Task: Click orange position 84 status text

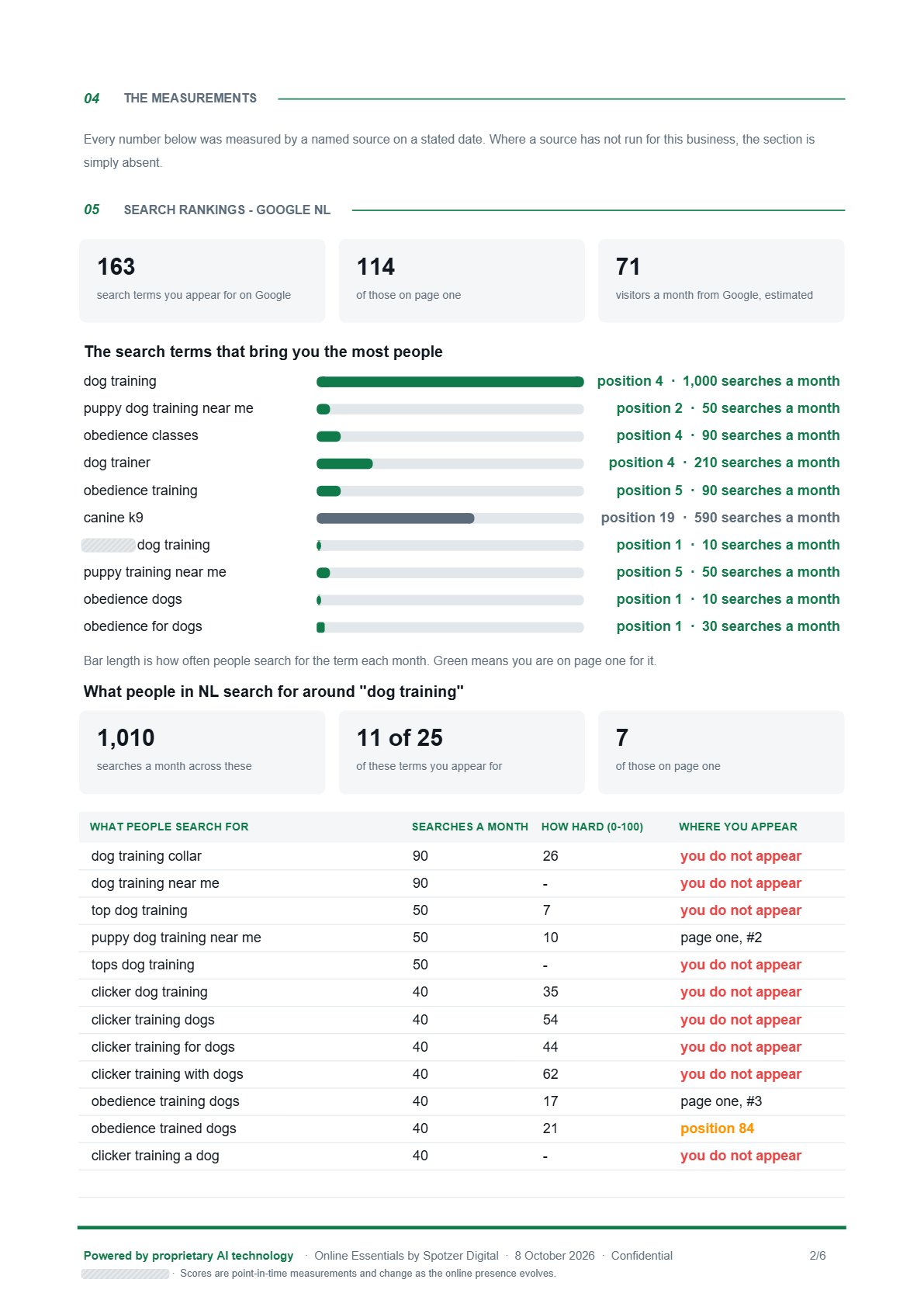Action: 717,1128
